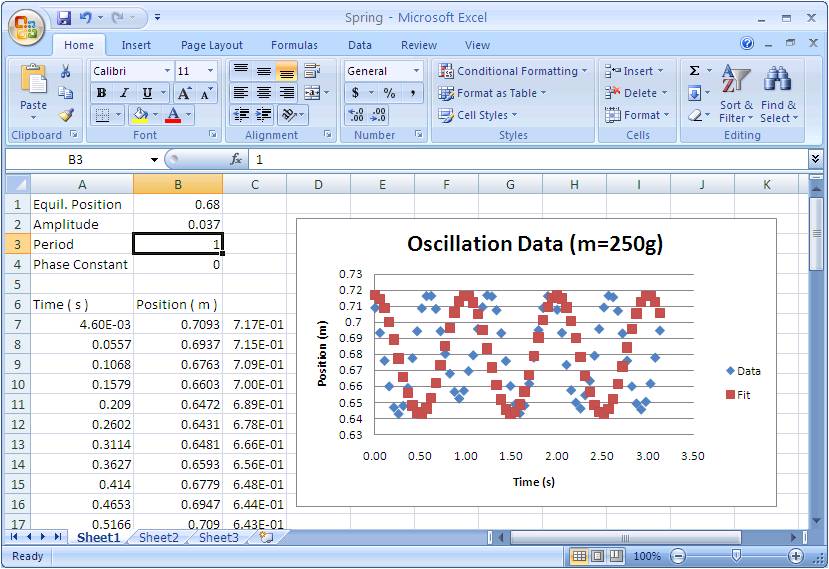Click the AutoSum sigma icon
This screenshot has height=569, width=829.
[x=695, y=71]
